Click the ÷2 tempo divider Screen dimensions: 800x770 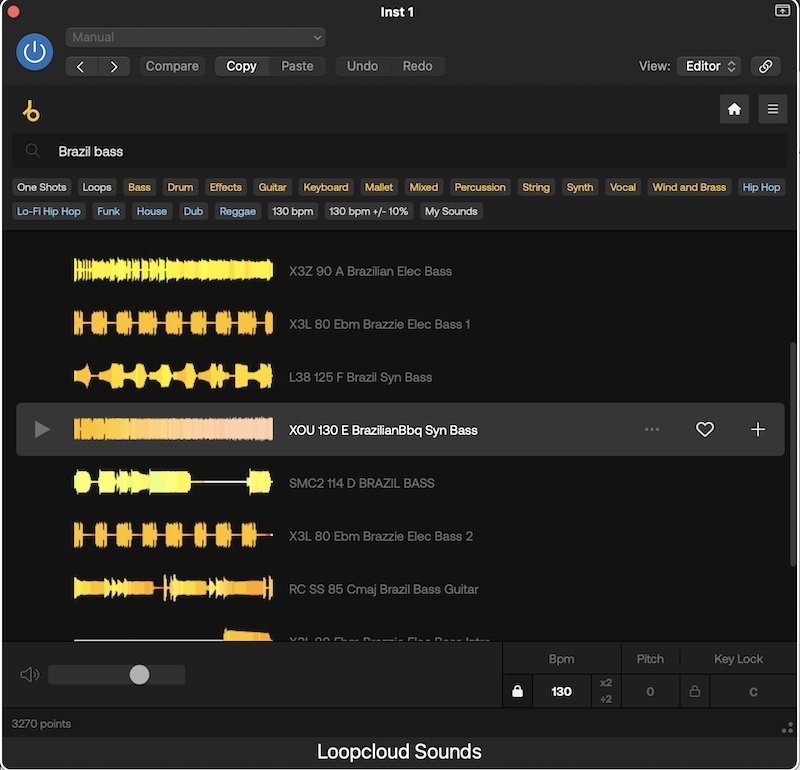pos(606,700)
